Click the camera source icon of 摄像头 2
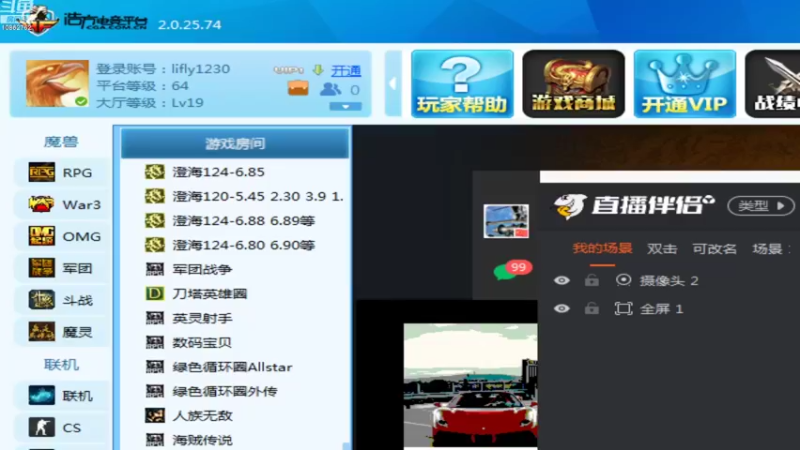The width and height of the screenshot is (800, 450). (623, 280)
